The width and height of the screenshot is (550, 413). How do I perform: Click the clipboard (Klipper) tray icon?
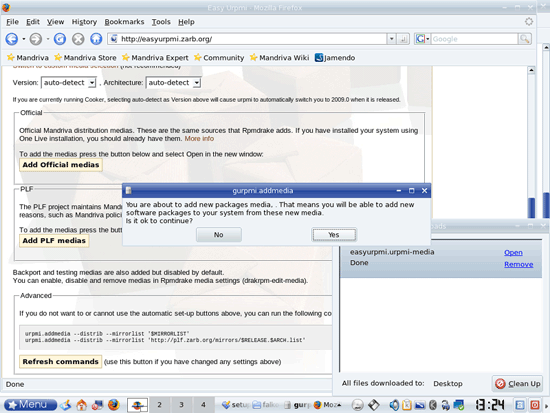[x=407, y=405]
